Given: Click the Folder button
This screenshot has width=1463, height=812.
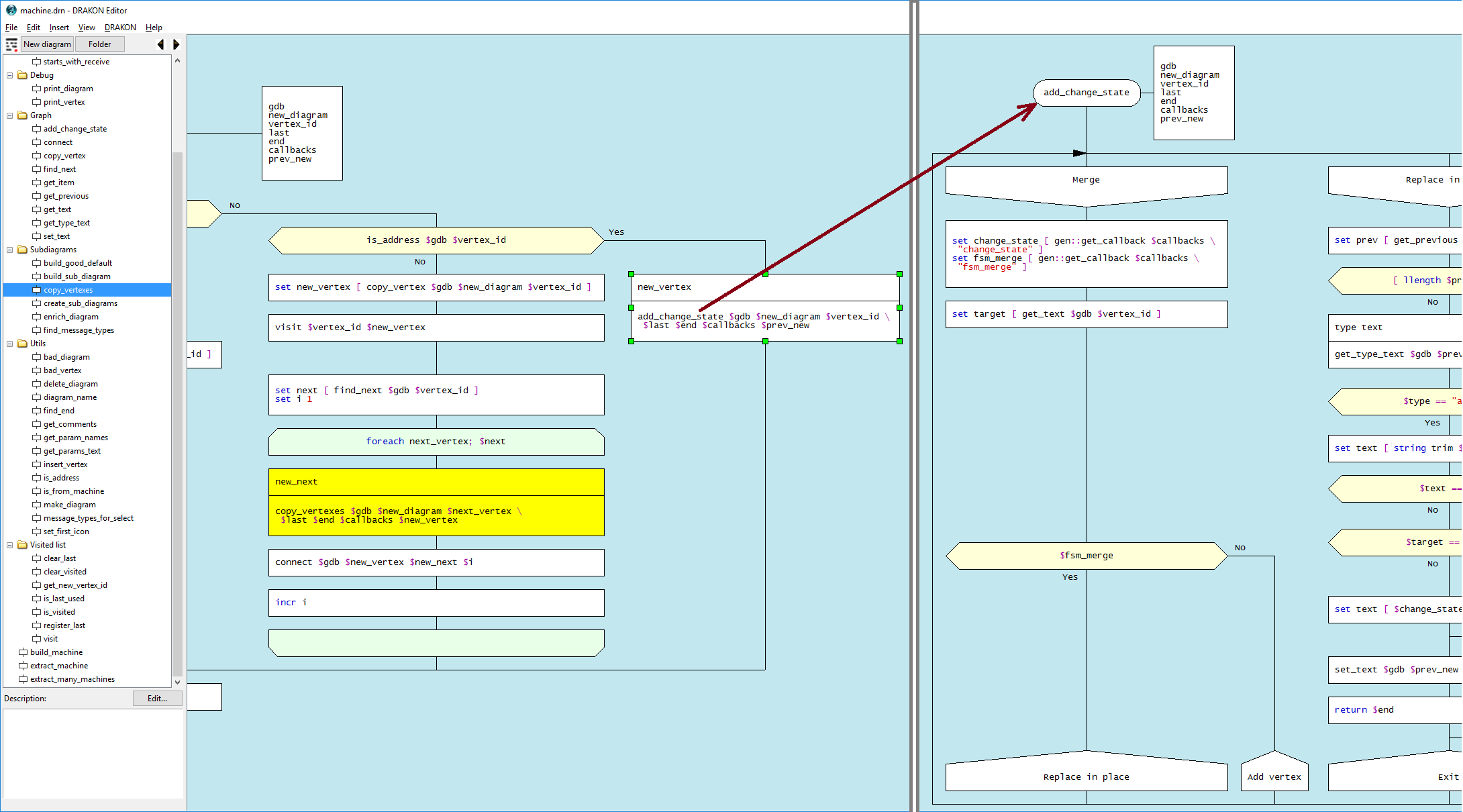Looking at the screenshot, I should [99, 44].
